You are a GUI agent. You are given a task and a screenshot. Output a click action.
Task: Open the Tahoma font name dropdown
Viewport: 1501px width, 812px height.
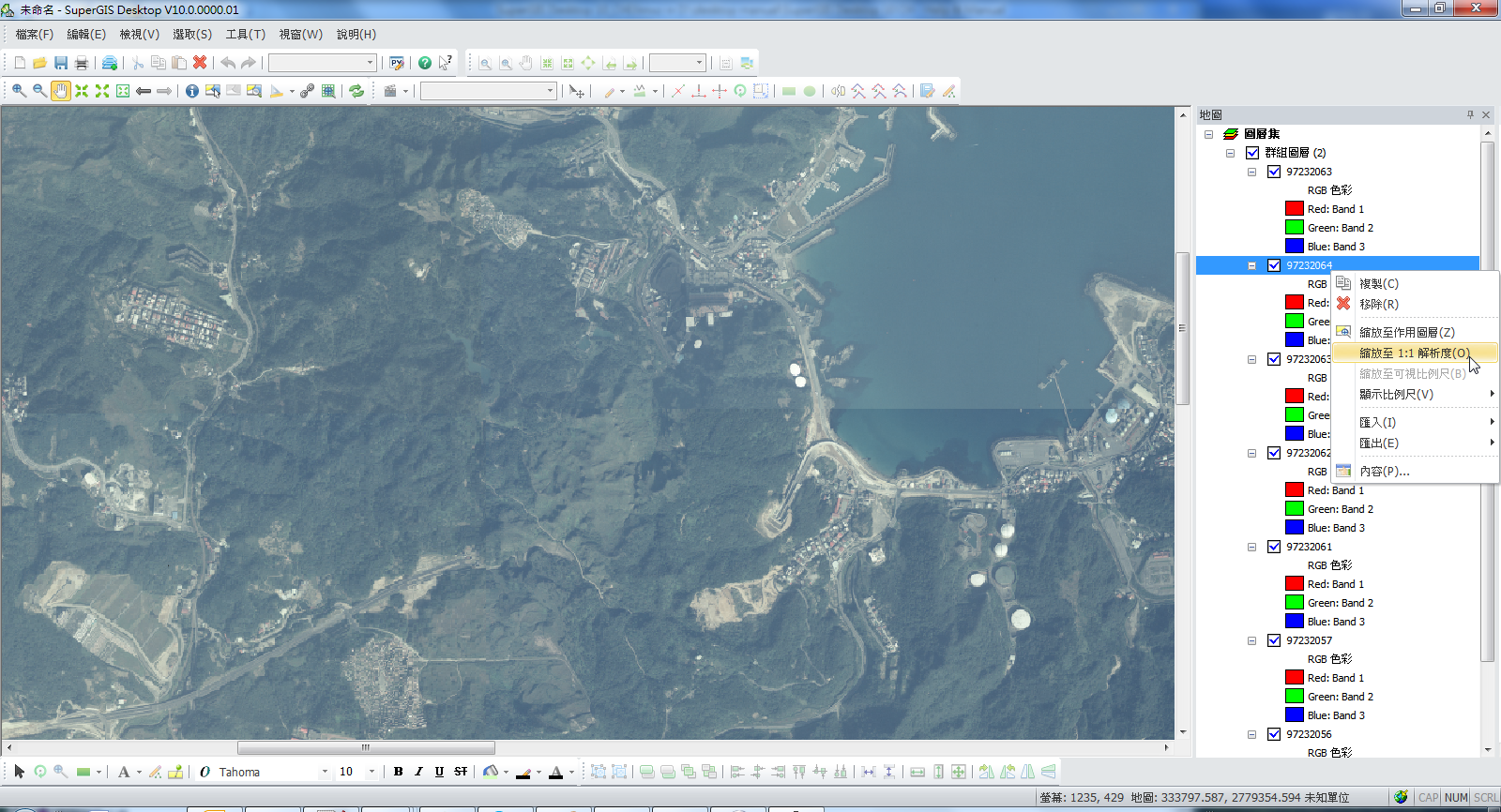click(325, 772)
